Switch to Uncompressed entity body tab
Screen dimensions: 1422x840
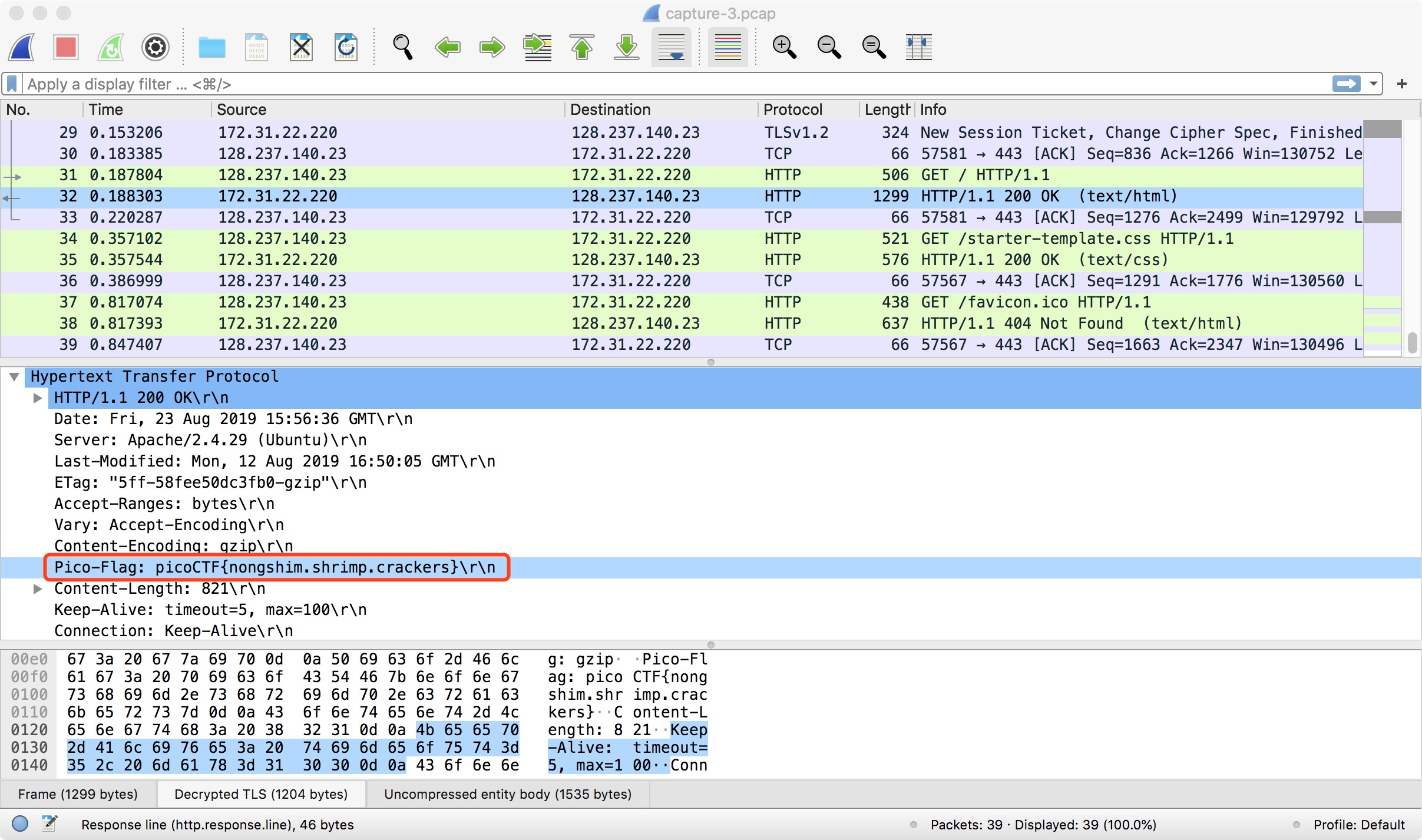click(508, 794)
